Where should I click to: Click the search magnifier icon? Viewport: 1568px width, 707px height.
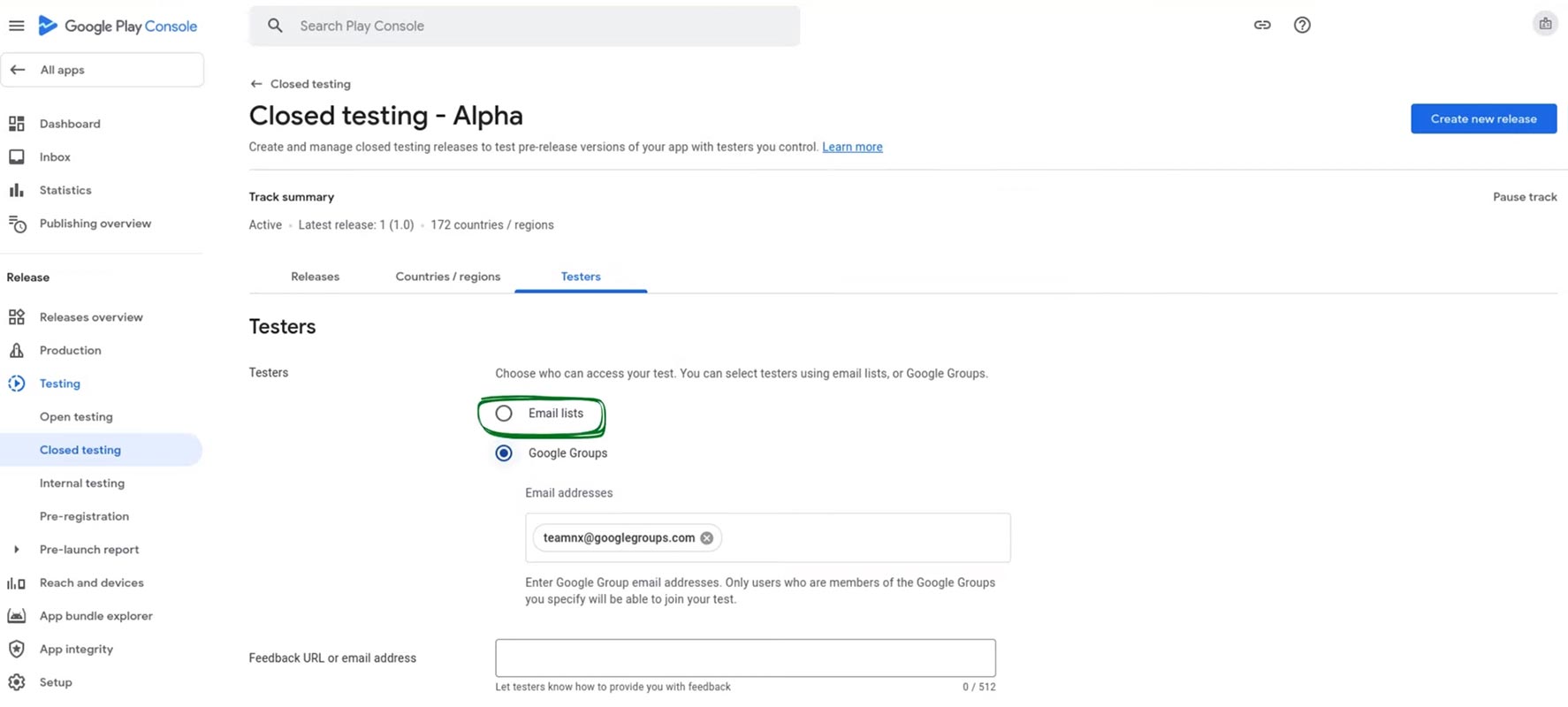pos(276,26)
